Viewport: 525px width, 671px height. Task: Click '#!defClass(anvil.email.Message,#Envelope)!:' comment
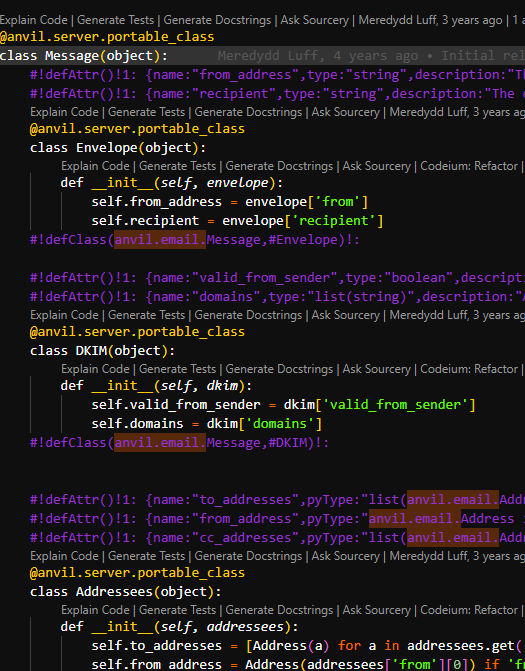[195, 240]
